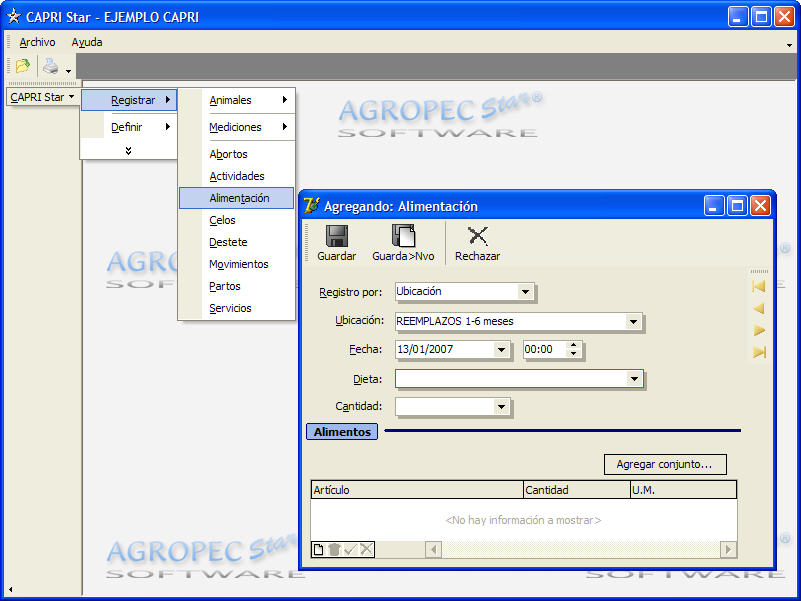Expand the Registro por dropdown
The width and height of the screenshot is (801, 601).
click(525, 292)
